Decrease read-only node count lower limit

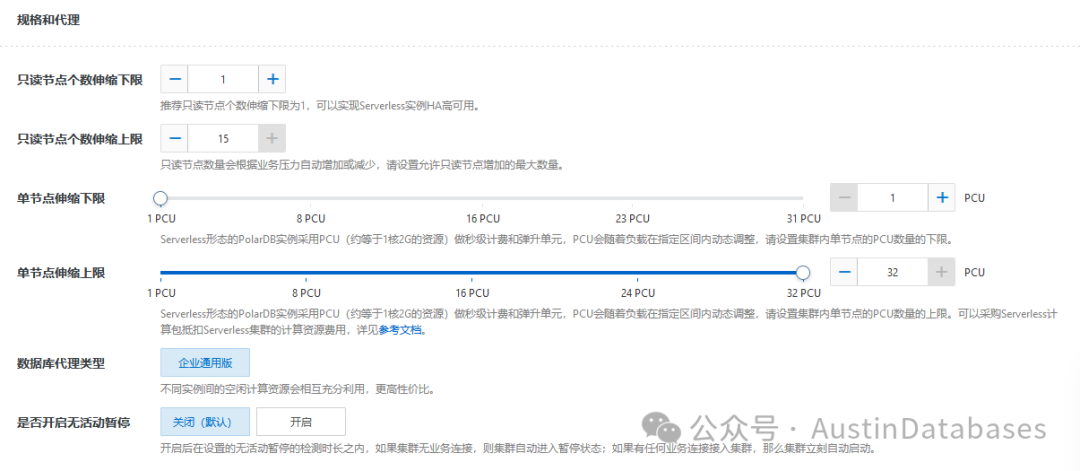pyautogui.click(x=174, y=79)
